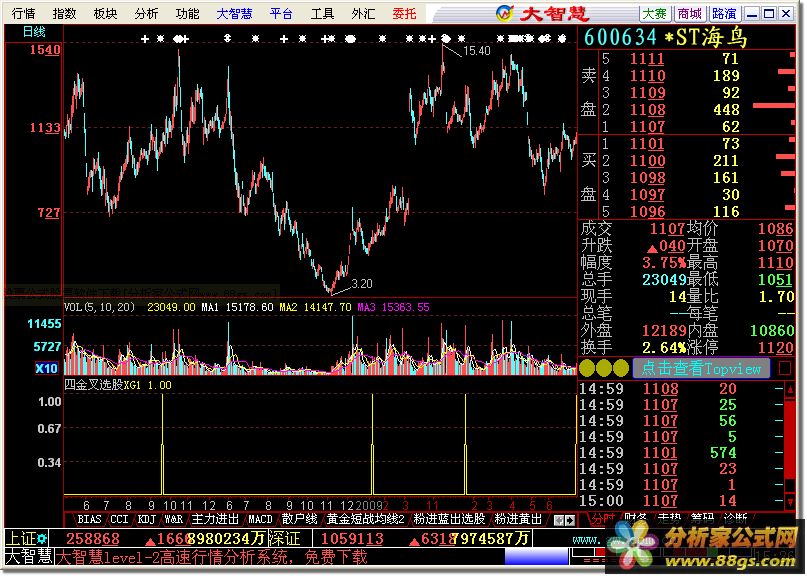This screenshot has height=576, width=807.
Task: Open the 工具 menu
Action: tap(322, 13)
